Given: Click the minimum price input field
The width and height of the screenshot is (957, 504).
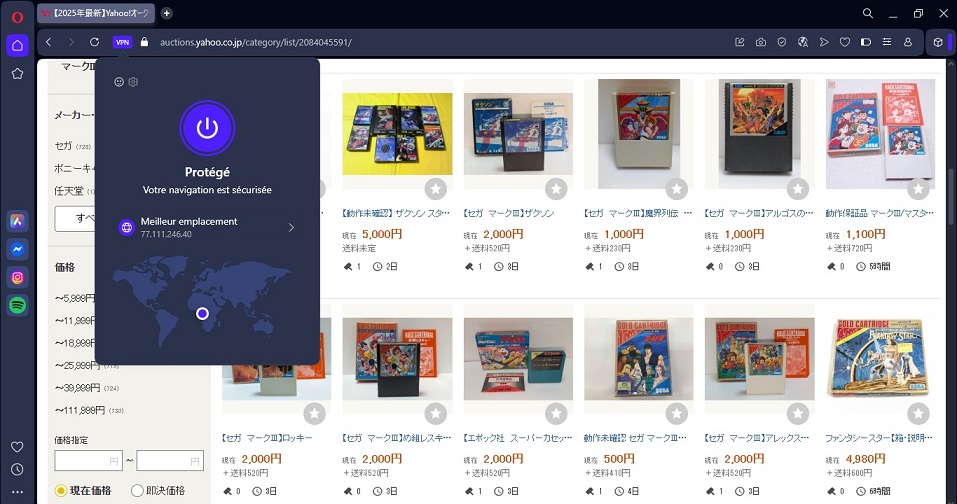Looking at the screenshot, I should pos(88,461).
